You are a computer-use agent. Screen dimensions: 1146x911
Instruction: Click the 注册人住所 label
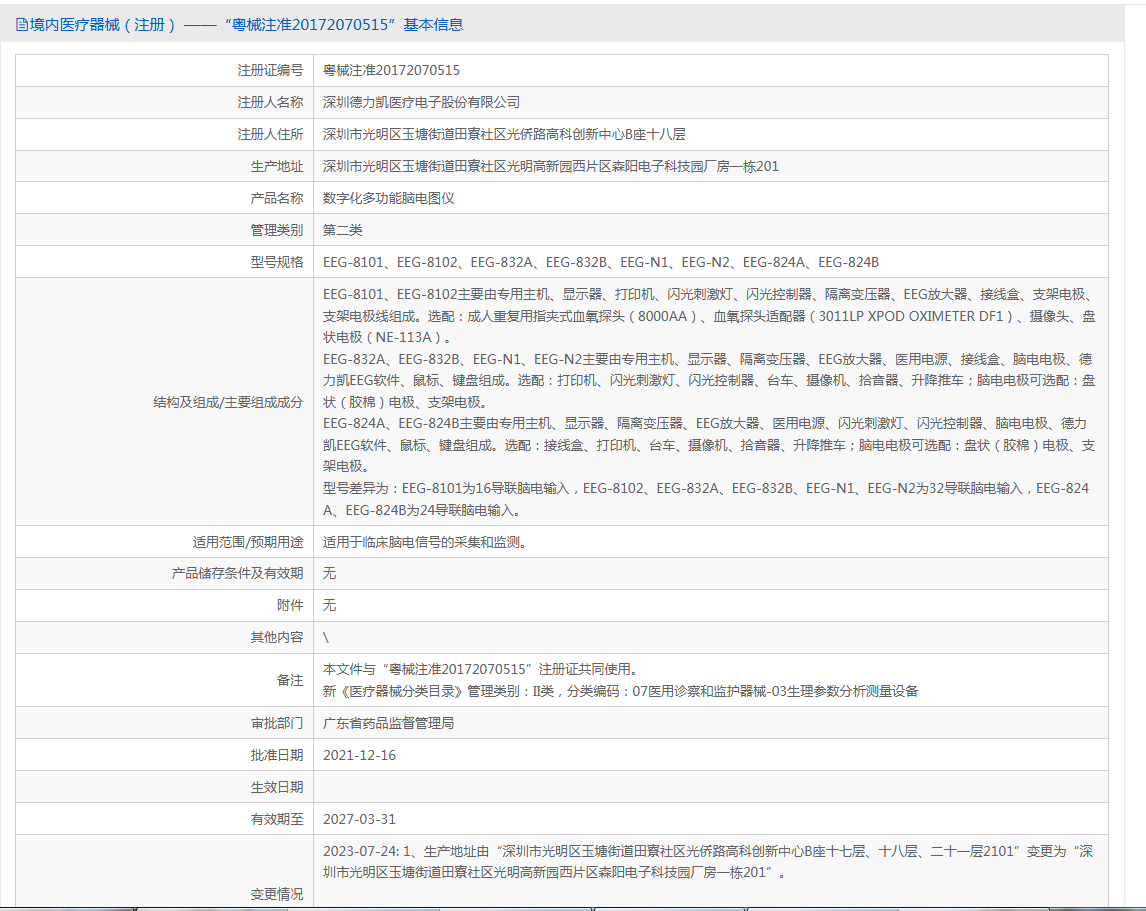270,135
